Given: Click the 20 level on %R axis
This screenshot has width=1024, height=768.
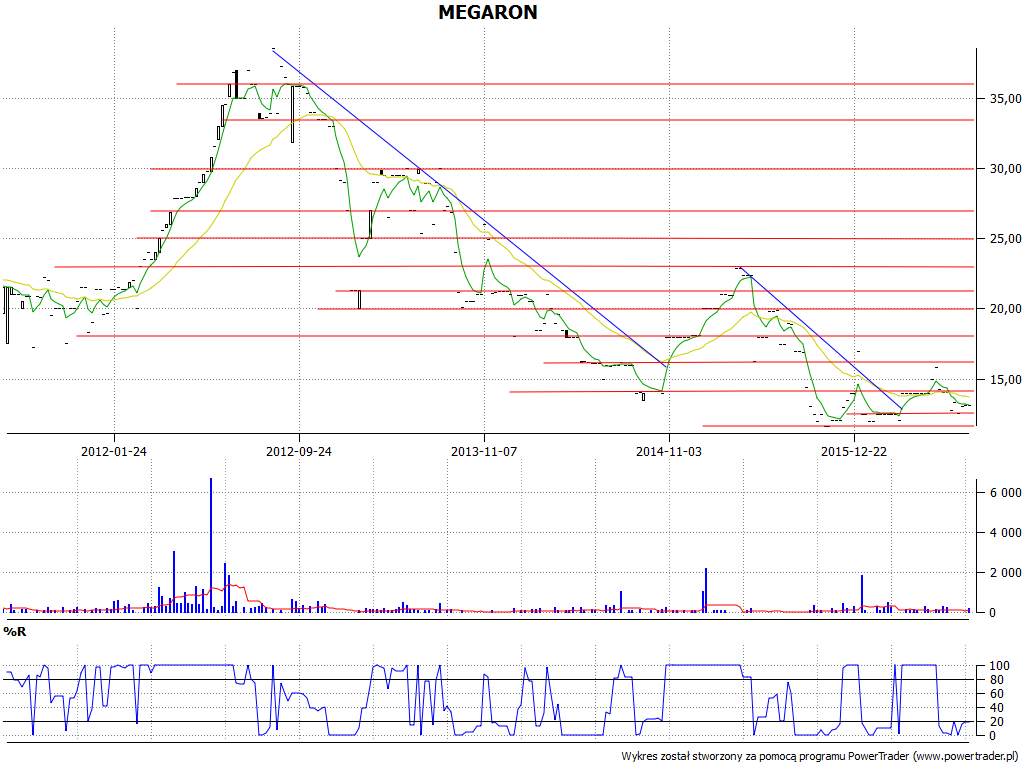Looking at the screenshot, I should pos(997,722).
